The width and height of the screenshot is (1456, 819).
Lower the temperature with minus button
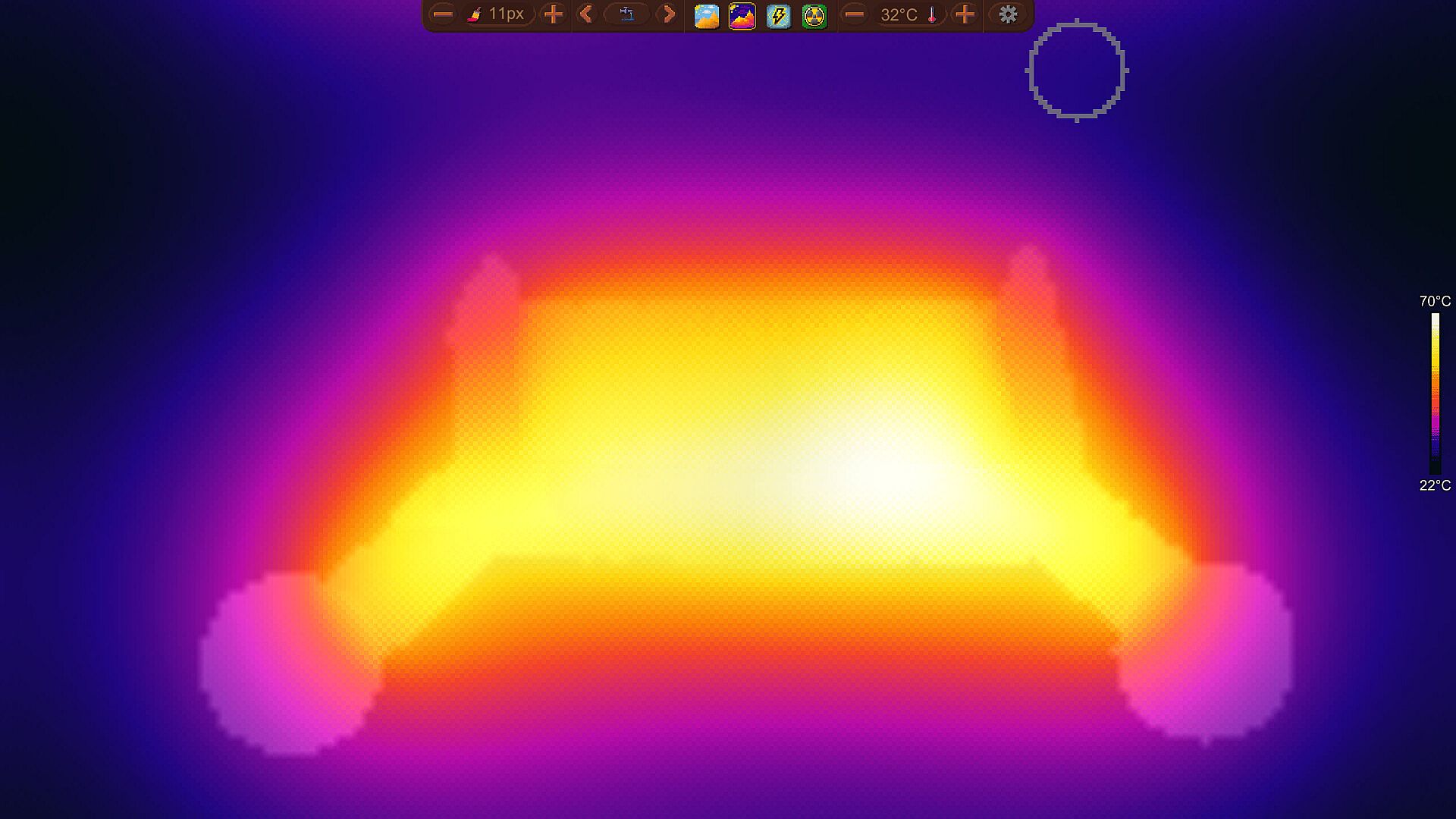pos(854,14)
